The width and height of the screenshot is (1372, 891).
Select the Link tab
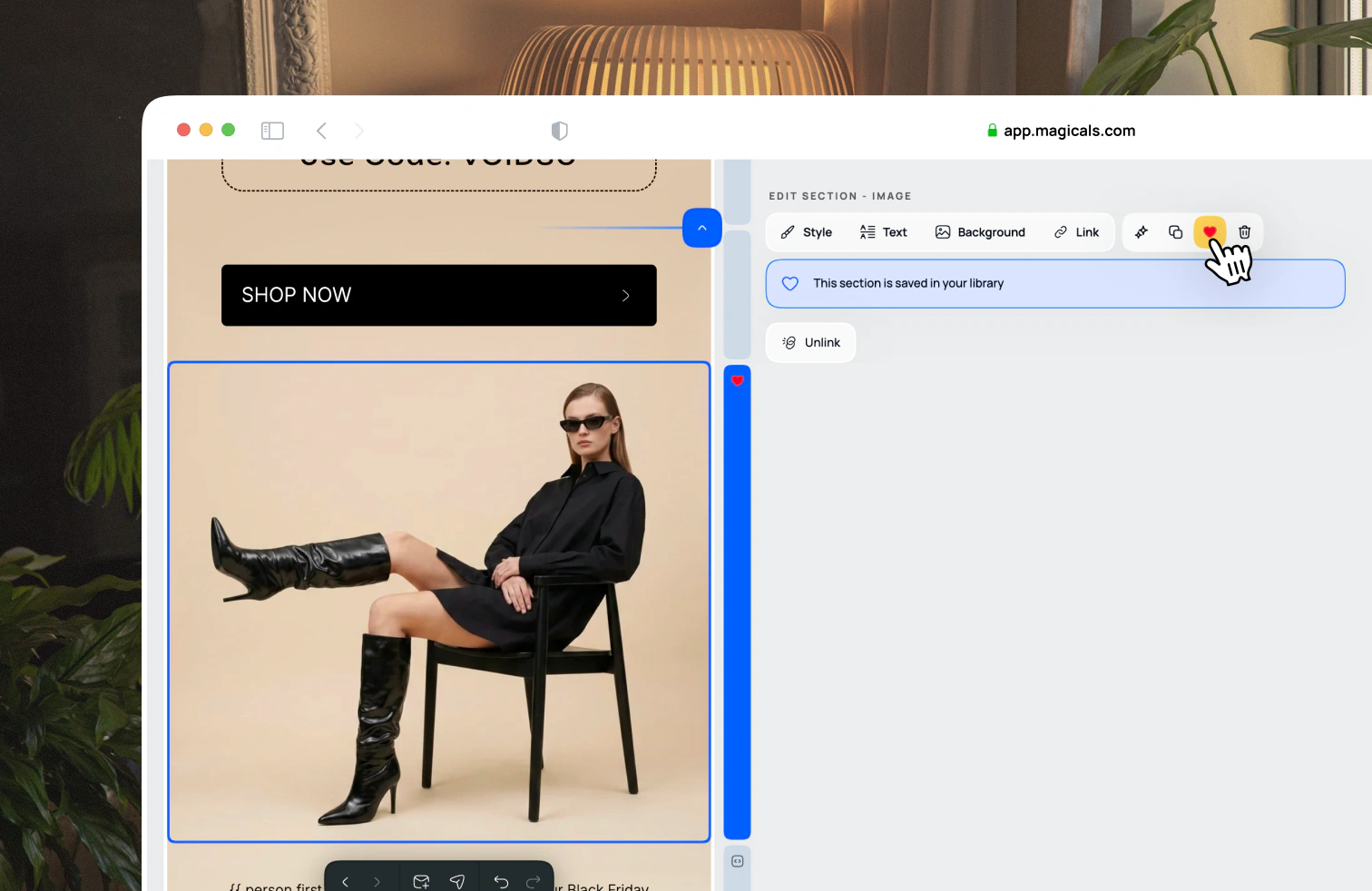point(1076,232)
